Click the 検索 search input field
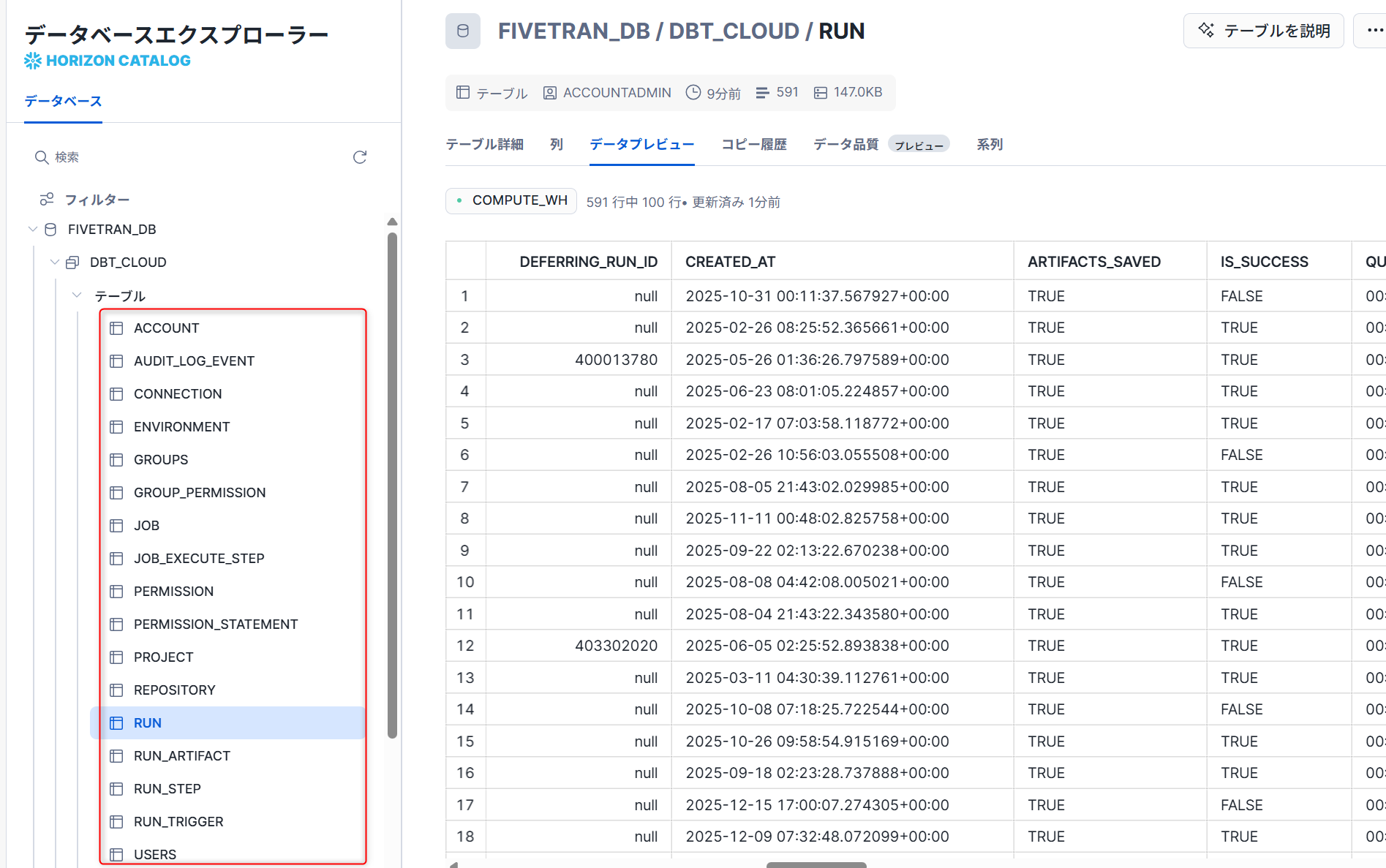1386x868 pixels. (x=190, y=157)
